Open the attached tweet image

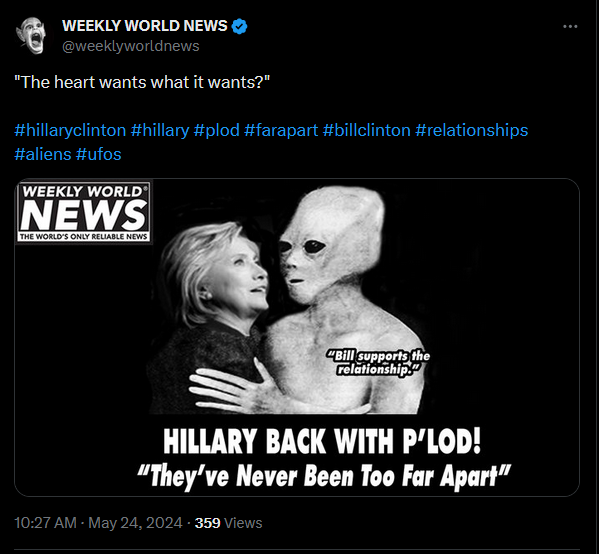click(x=297, y=337)
